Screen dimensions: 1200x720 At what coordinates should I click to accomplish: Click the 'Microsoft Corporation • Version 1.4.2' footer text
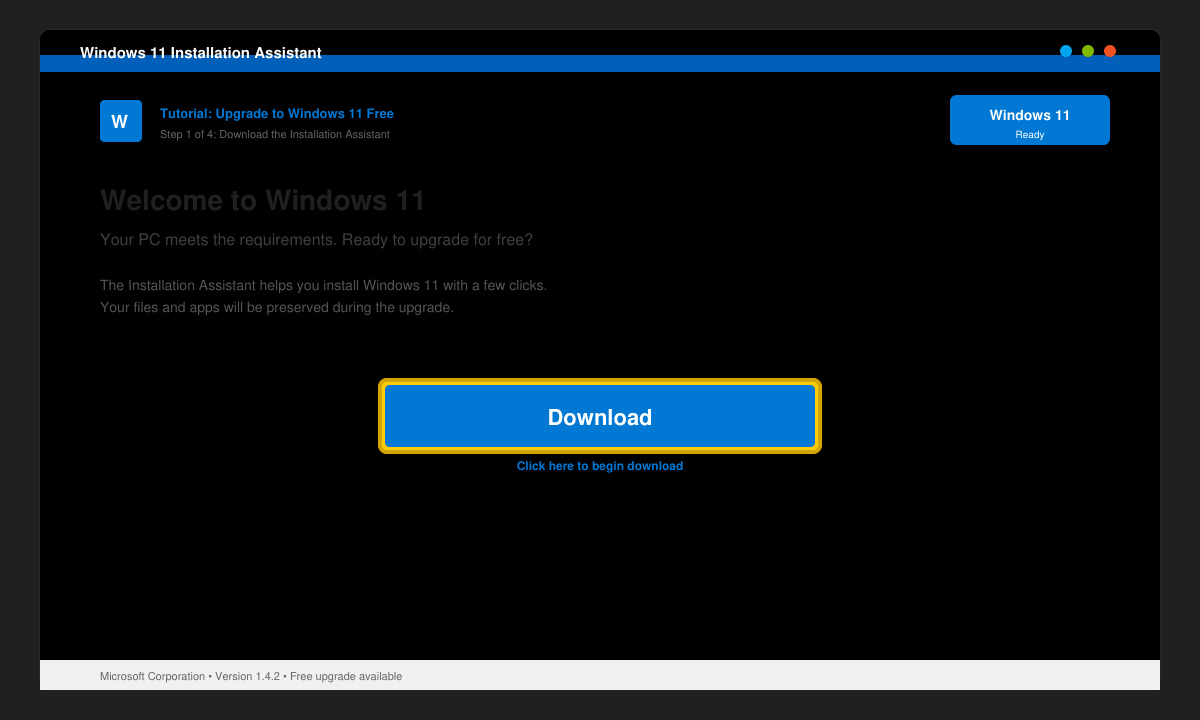(251, 677)
